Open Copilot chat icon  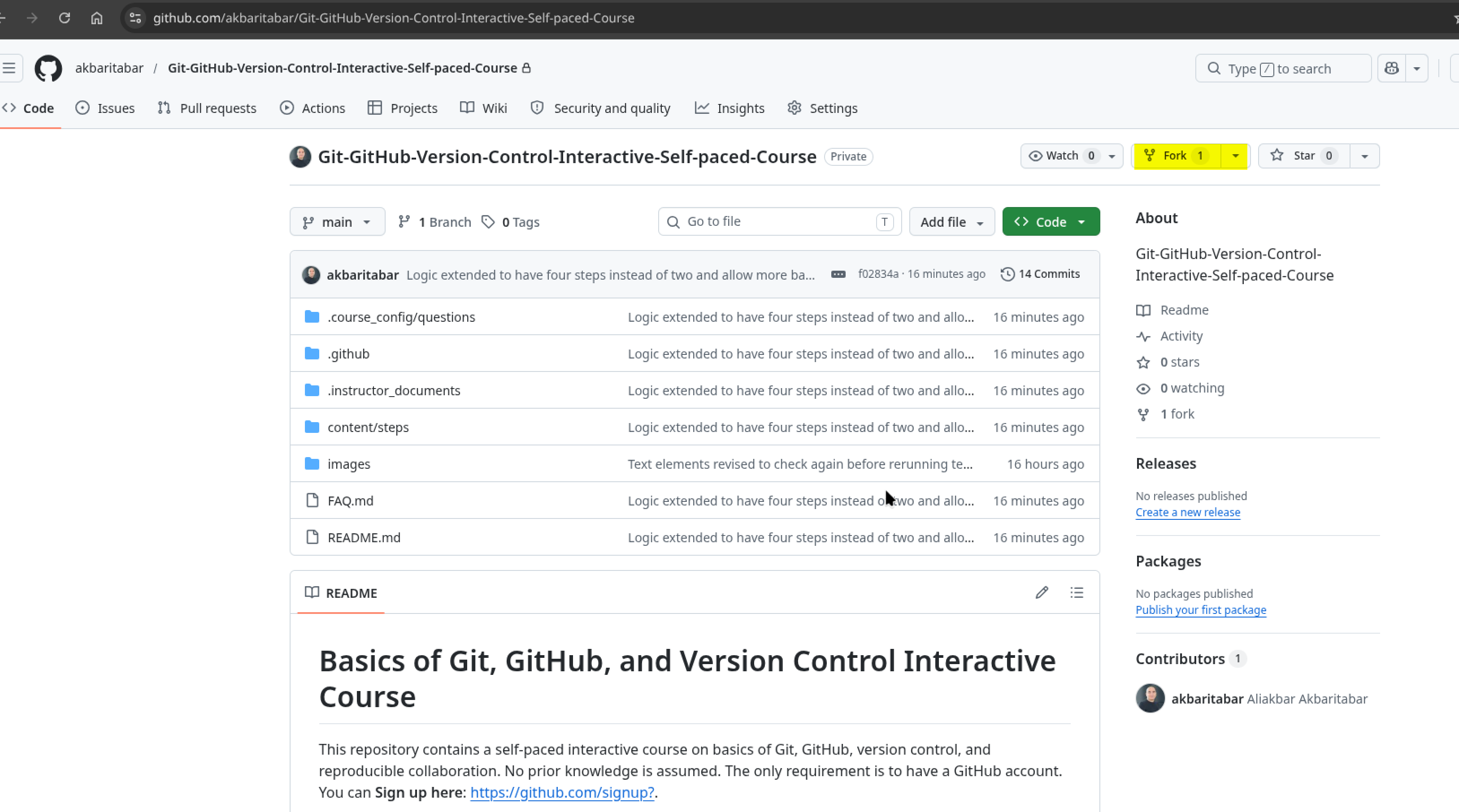click(1392, 69)
